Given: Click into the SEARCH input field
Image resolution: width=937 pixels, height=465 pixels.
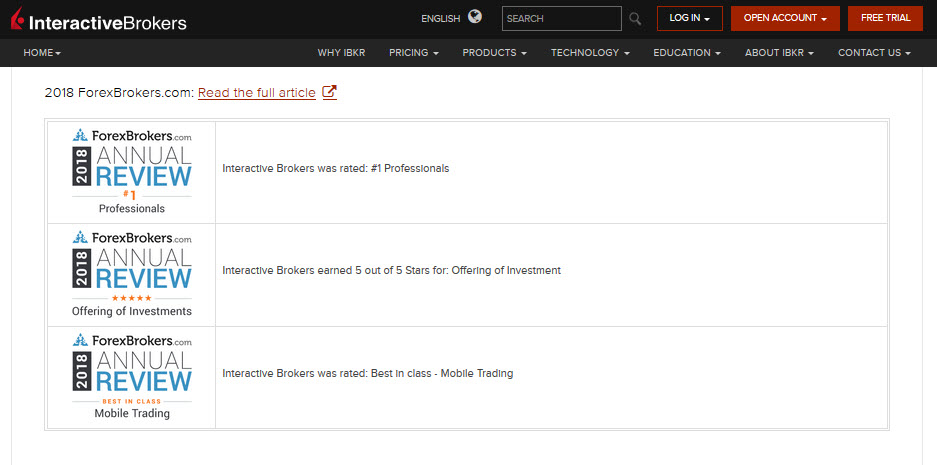Looking at the screenshot, I should [560, 19].
